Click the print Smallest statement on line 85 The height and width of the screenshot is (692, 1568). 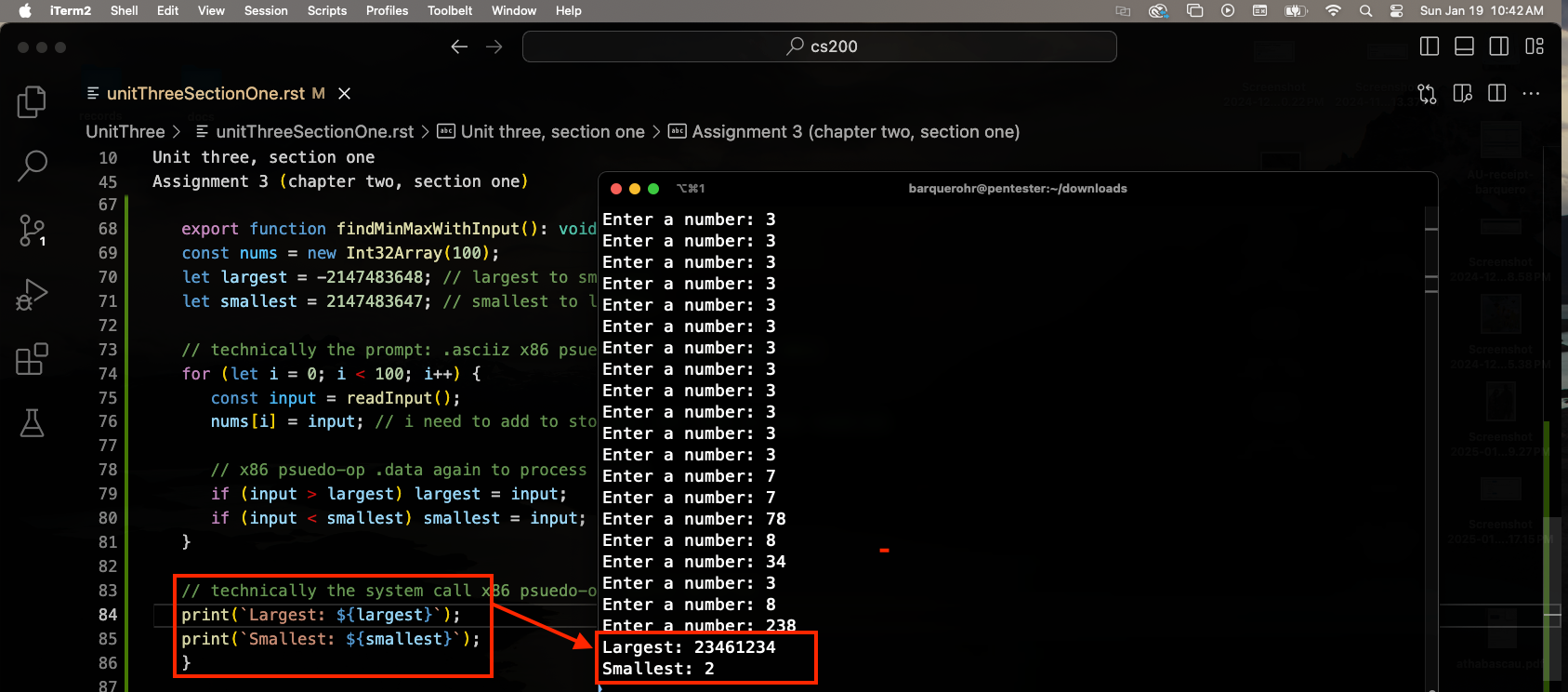click(x=331, y=639)
